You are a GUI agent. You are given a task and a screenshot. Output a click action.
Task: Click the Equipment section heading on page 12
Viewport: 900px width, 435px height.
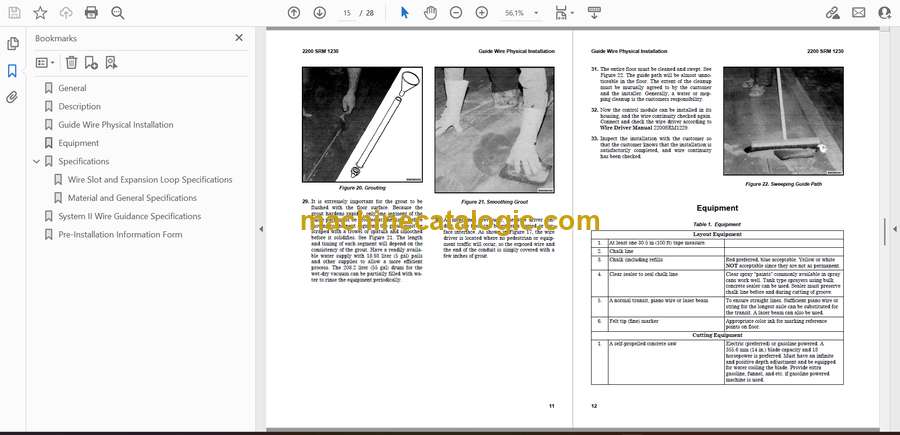coord(717,208)
